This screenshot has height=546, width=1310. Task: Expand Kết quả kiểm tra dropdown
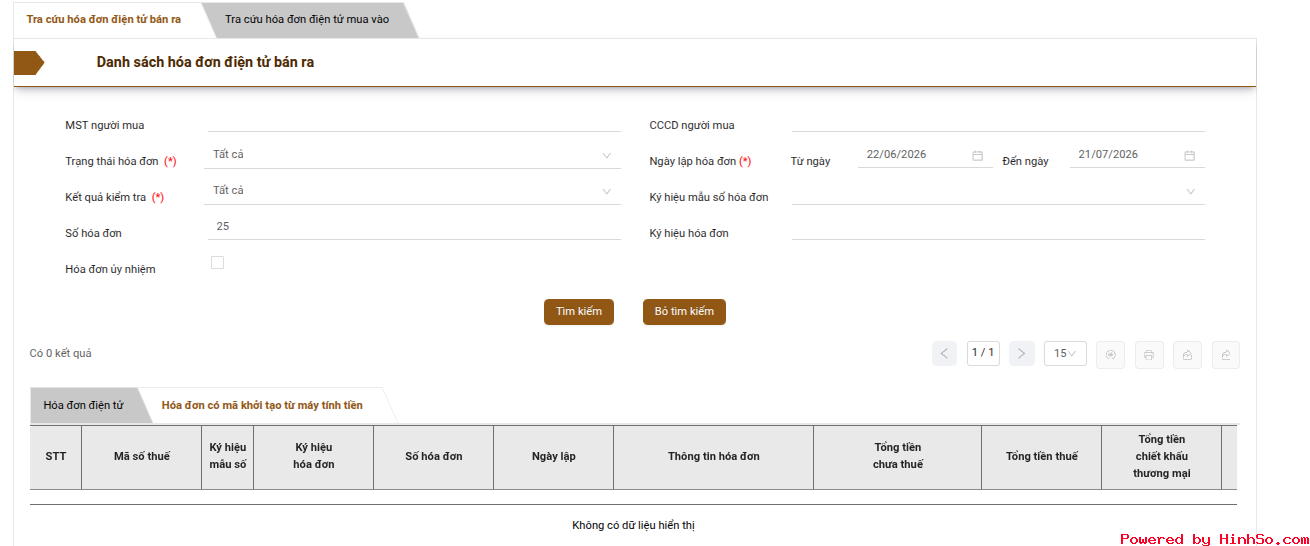pyautogui.click(x=413, y=191)
